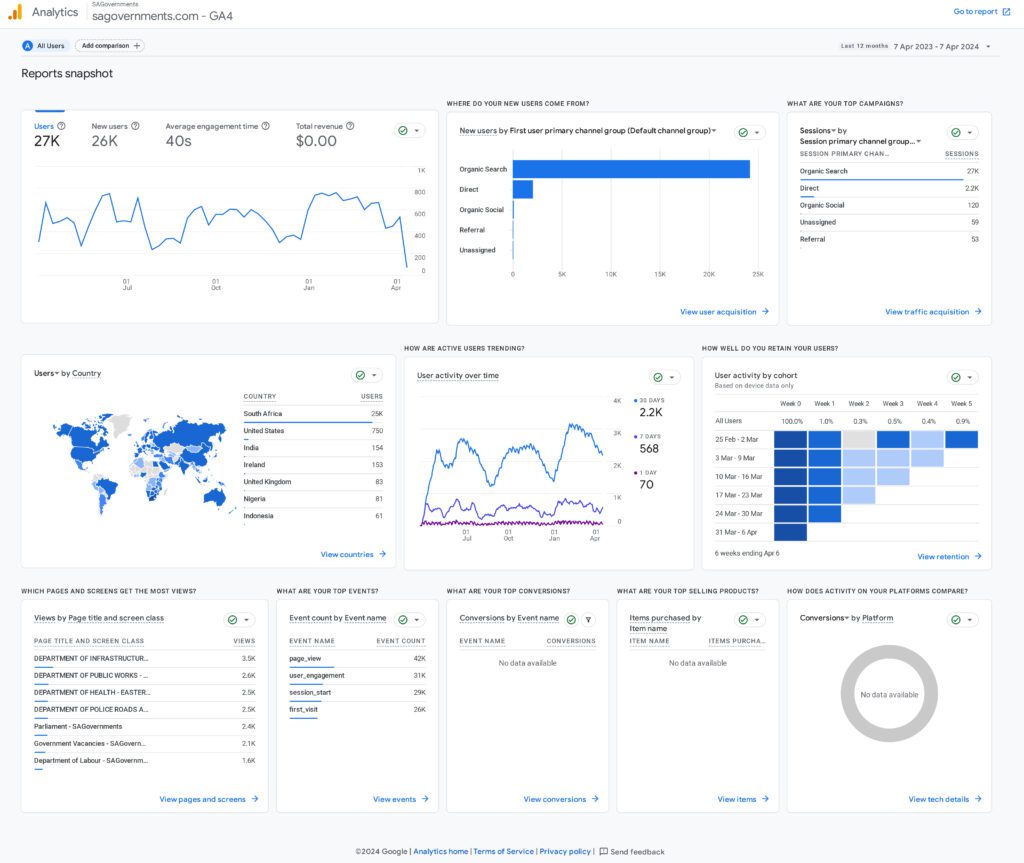
Task: Click the open-in-new icon beside Go to report
Action: 1009,11
